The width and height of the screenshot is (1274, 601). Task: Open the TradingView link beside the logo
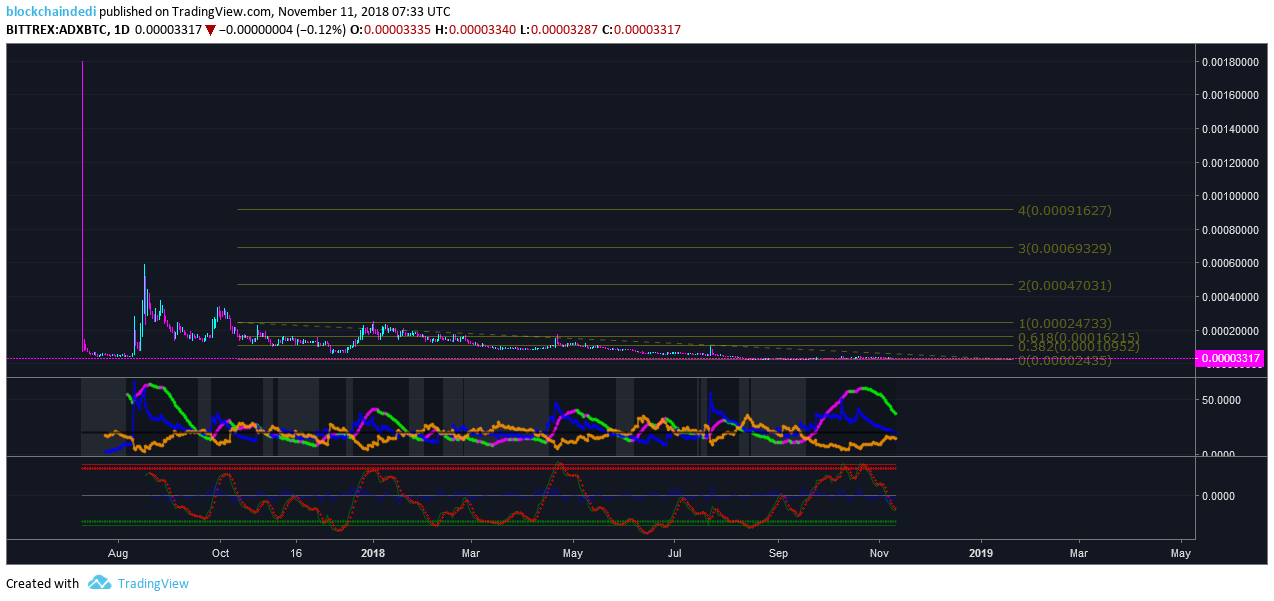pos(153,583)
